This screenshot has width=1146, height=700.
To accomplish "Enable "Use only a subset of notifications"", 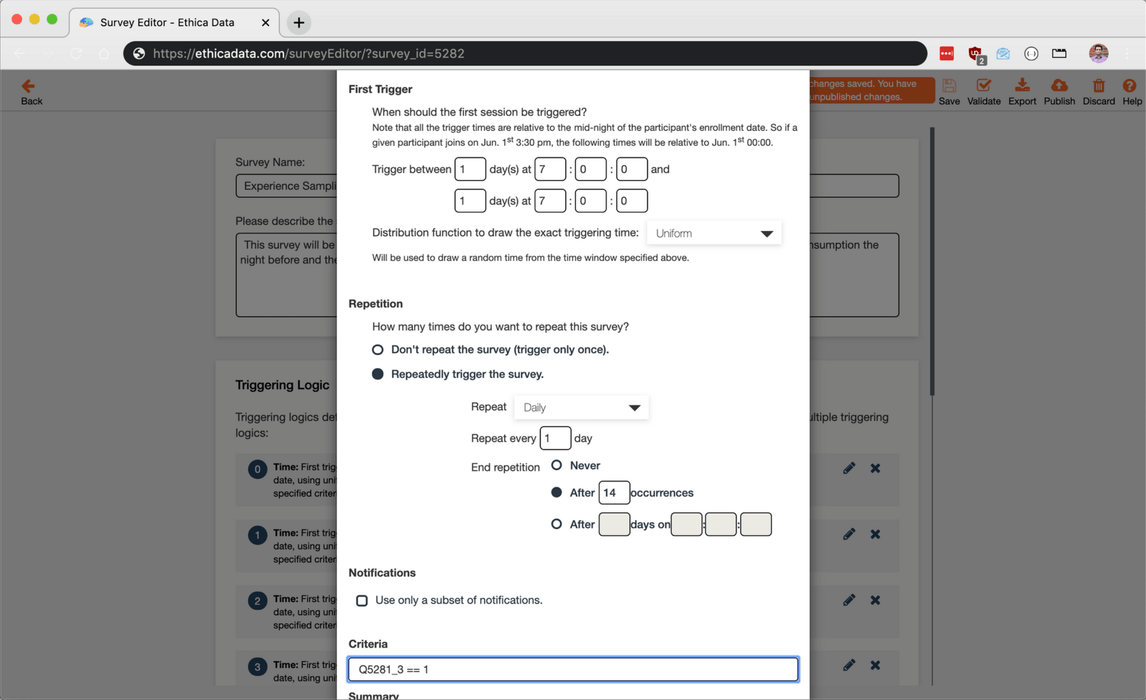I will pos(362,601).
